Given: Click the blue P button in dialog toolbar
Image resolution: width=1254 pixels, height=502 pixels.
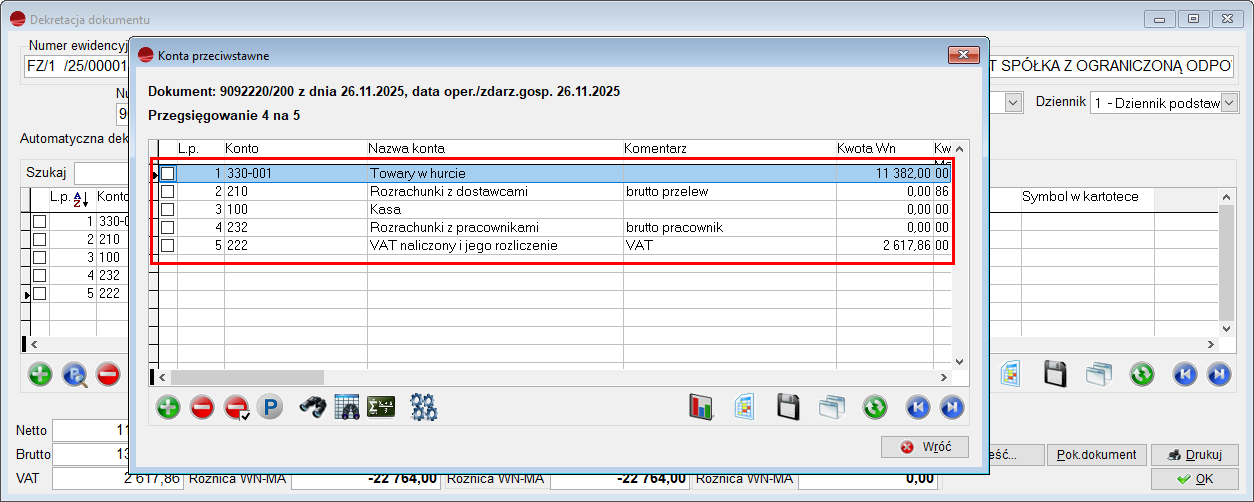Looking at the screenshot, I should pyautogui.click(x=268, y=407).
